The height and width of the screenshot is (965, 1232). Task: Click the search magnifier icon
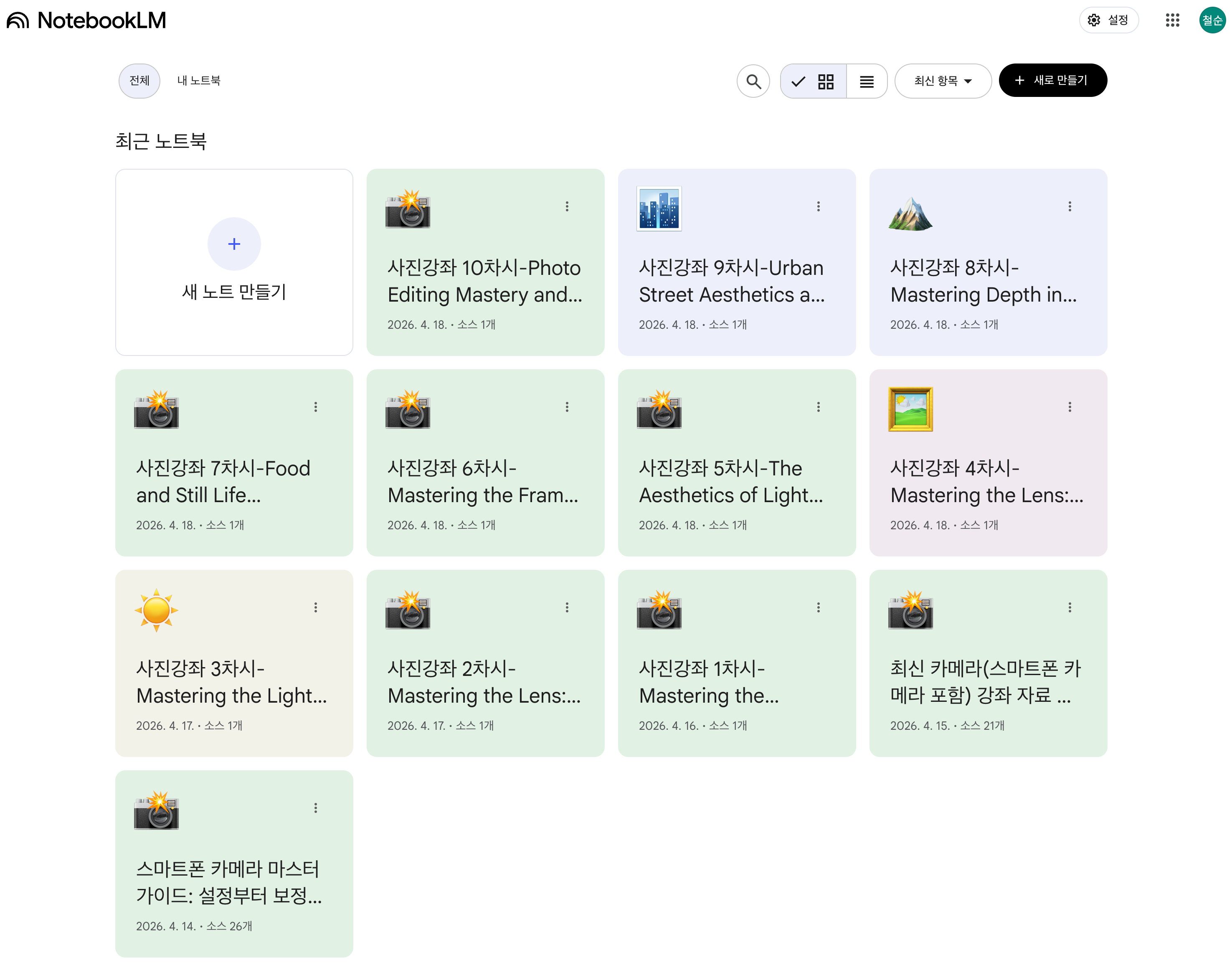tap(753, 81)
